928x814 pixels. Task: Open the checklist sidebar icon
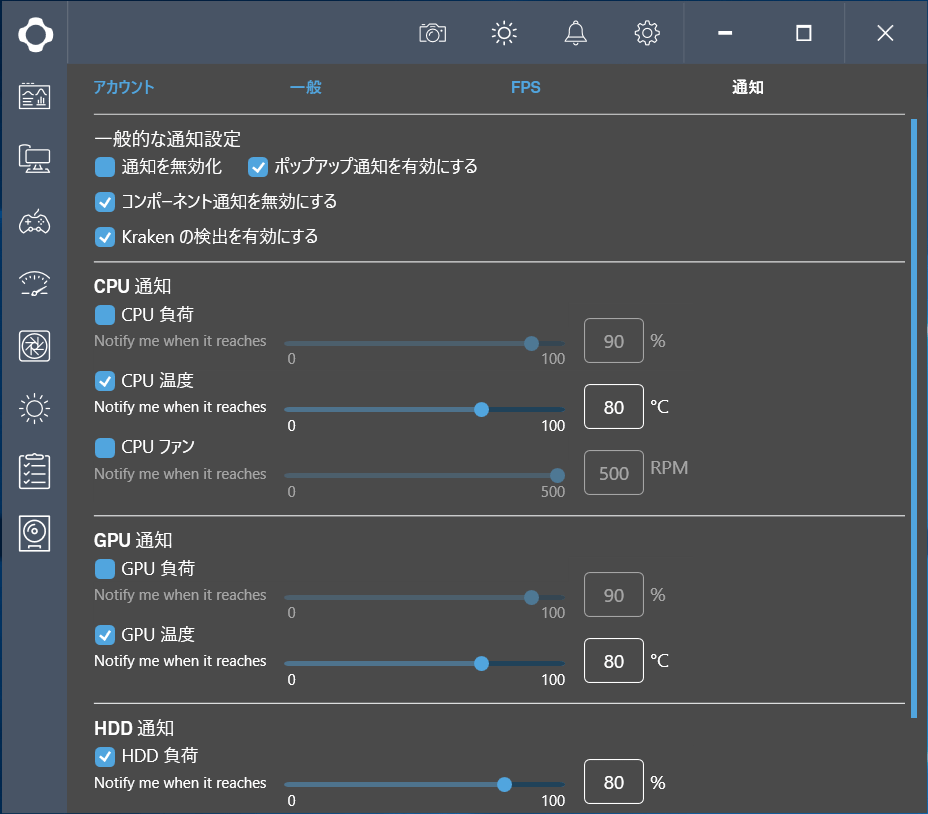(34, 471)
